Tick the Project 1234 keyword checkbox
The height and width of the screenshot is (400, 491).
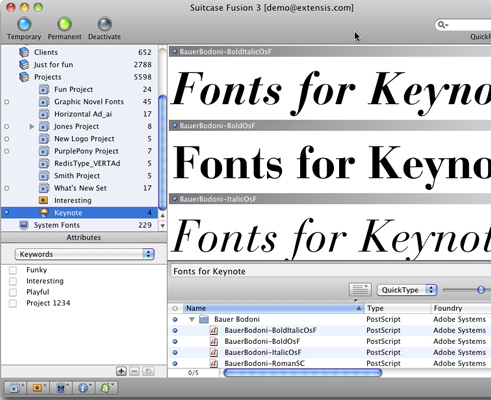pyautogui.click(x=13, y=304)
